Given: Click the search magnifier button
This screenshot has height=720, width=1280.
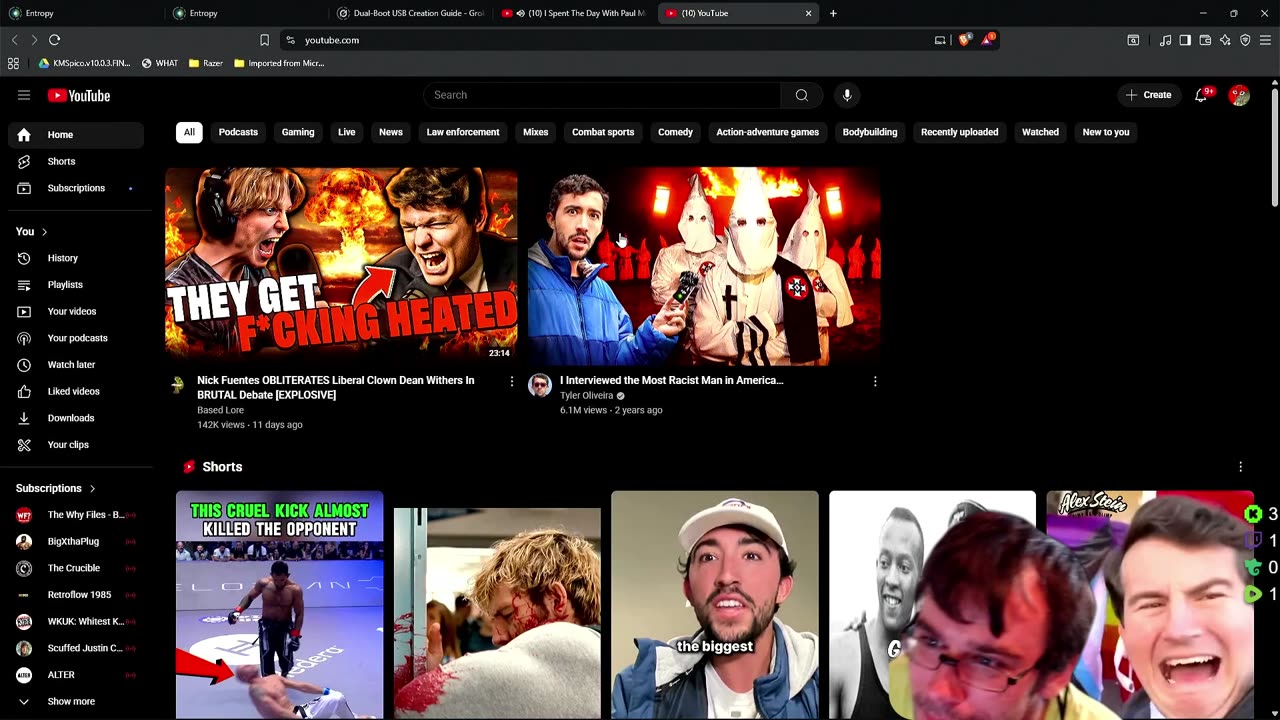Looking at the screenshot, I should pyautogui.click(x=801, y=95).
